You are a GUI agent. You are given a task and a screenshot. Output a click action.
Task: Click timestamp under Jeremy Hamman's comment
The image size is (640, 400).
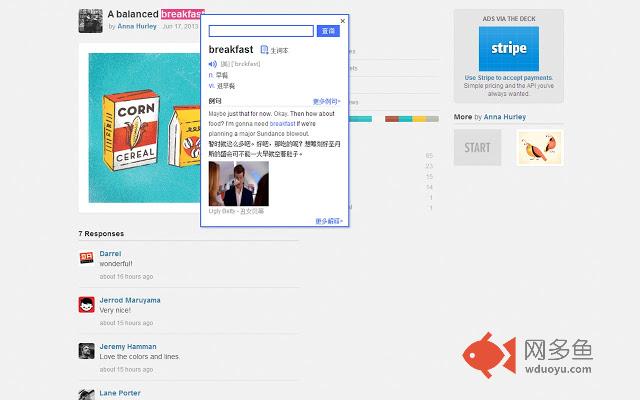(126, 369)
